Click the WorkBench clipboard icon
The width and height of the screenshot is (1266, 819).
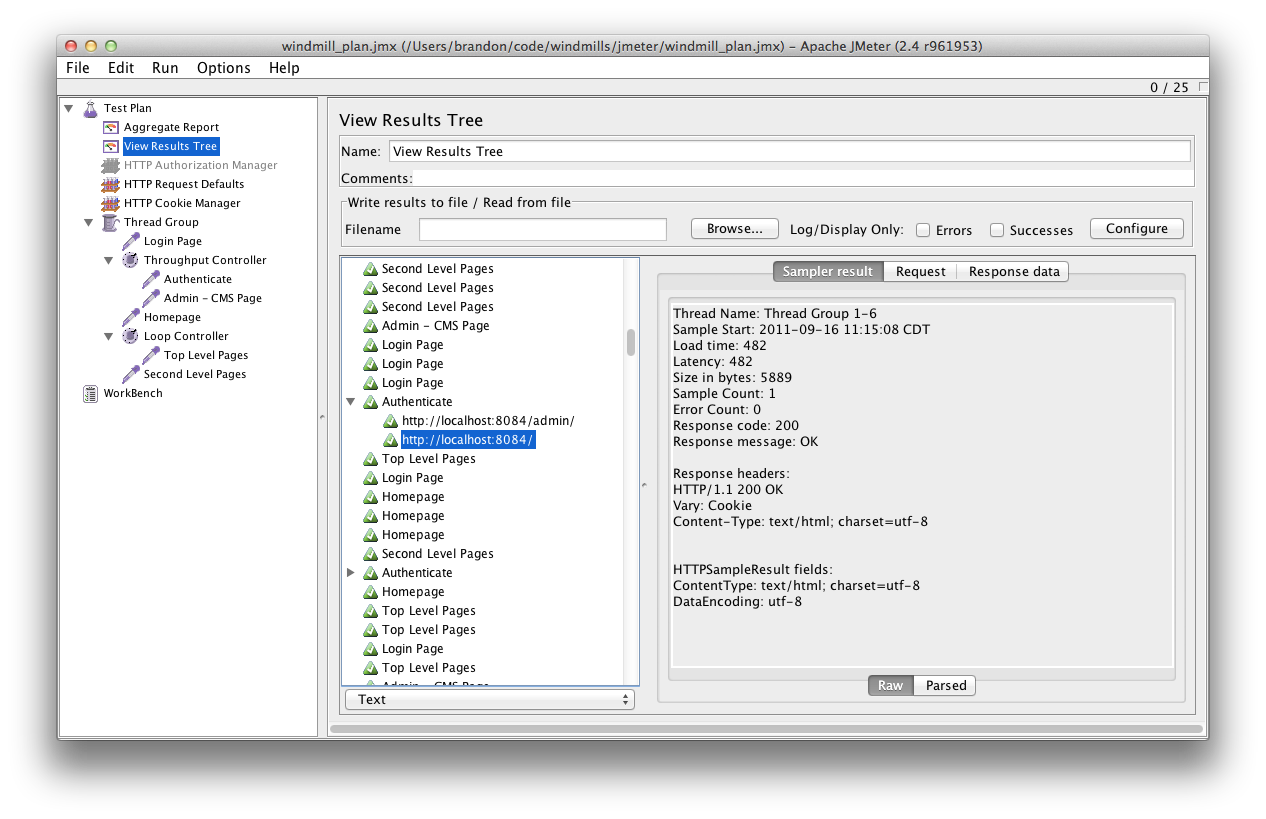coord(91,393)
